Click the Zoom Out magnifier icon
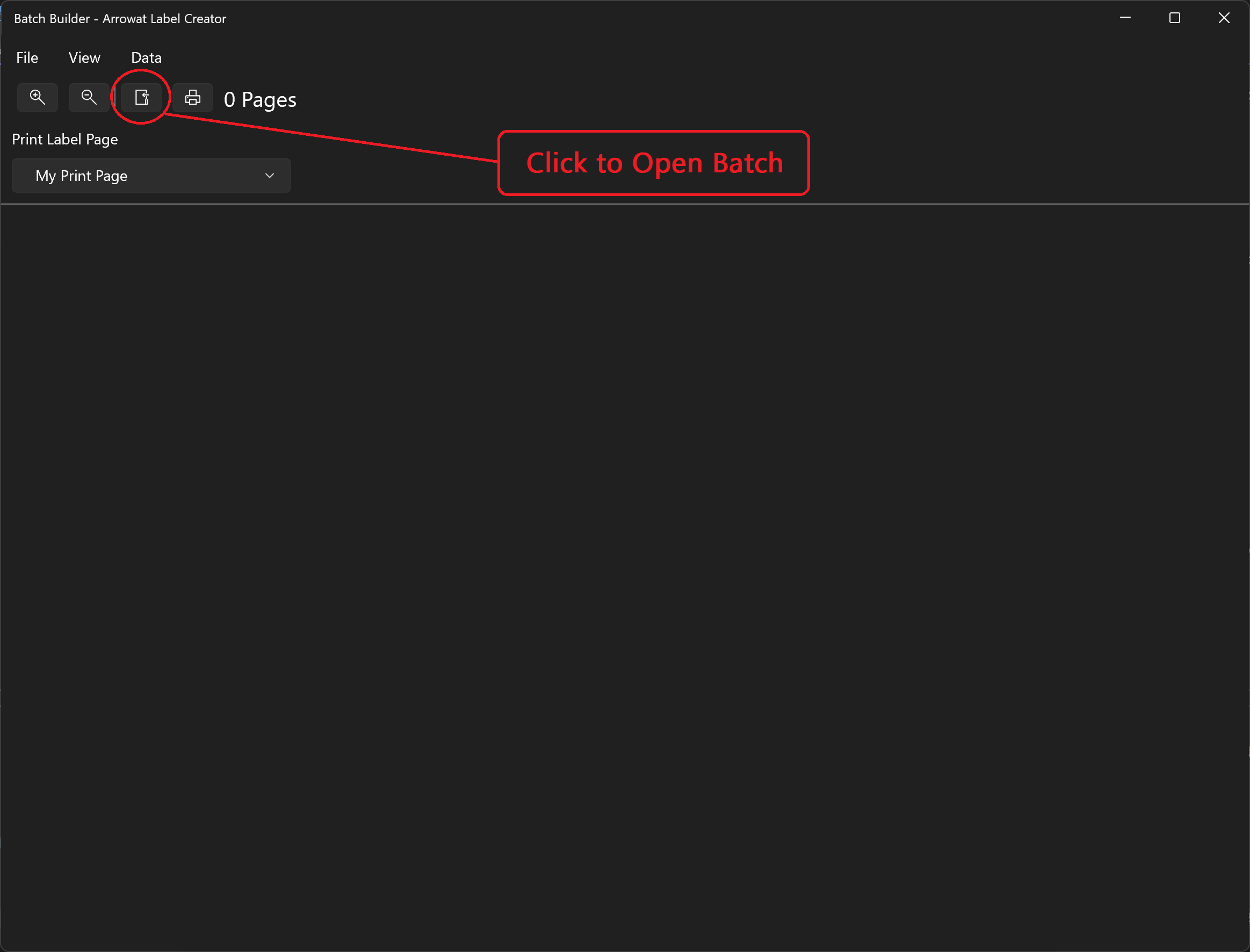This screenshot has width=1250, height=952. click(89, 97)
